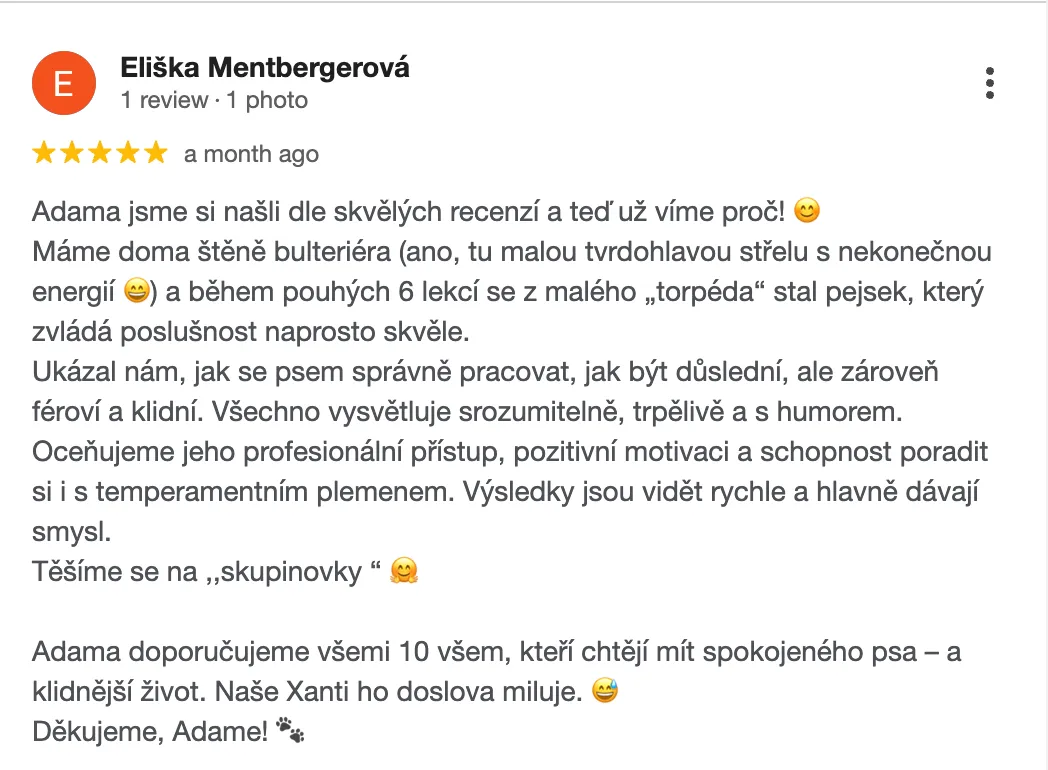Click the grinning emoji after "energií"
Screen dimensions: 1048x770
coord(136,292)
